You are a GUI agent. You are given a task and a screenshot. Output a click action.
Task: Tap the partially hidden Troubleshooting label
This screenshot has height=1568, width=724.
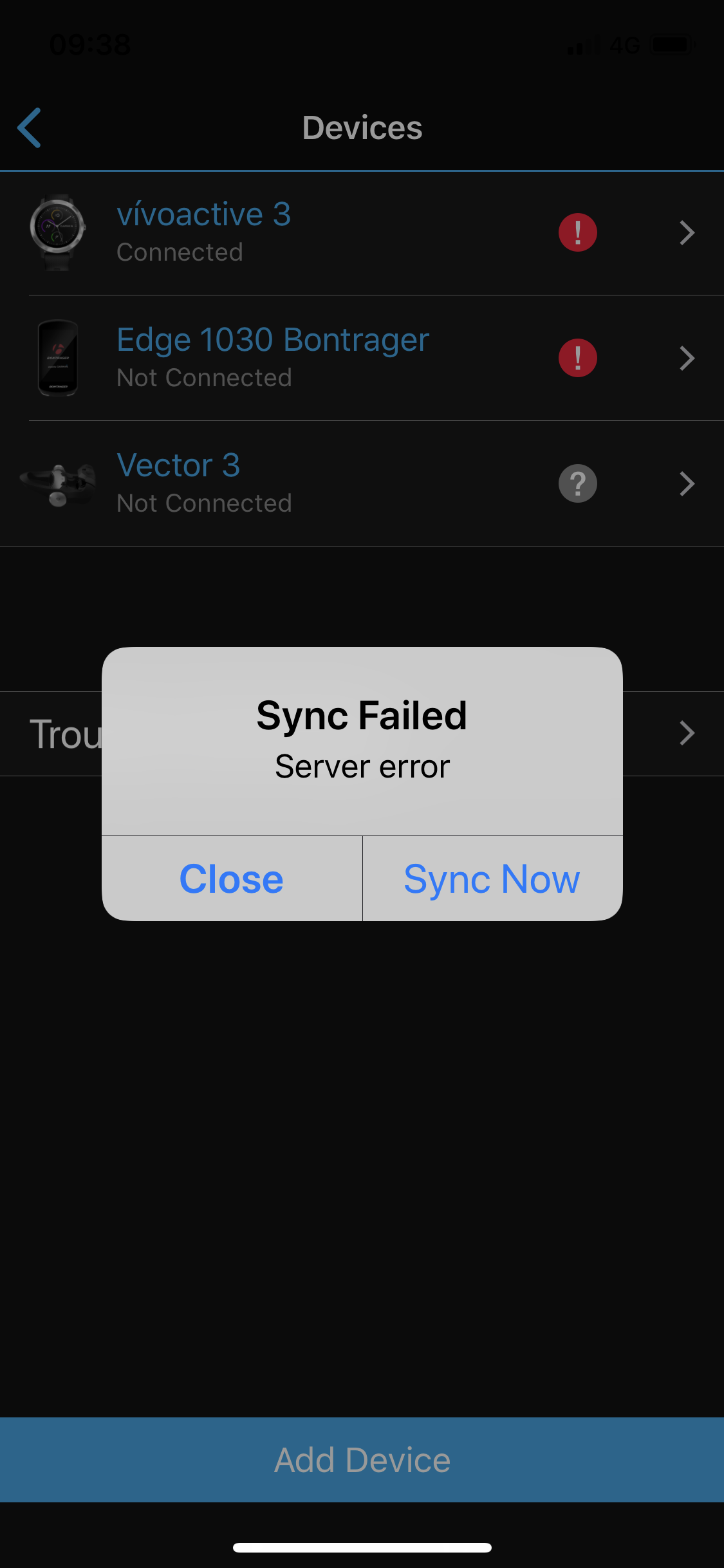[66, 734]
